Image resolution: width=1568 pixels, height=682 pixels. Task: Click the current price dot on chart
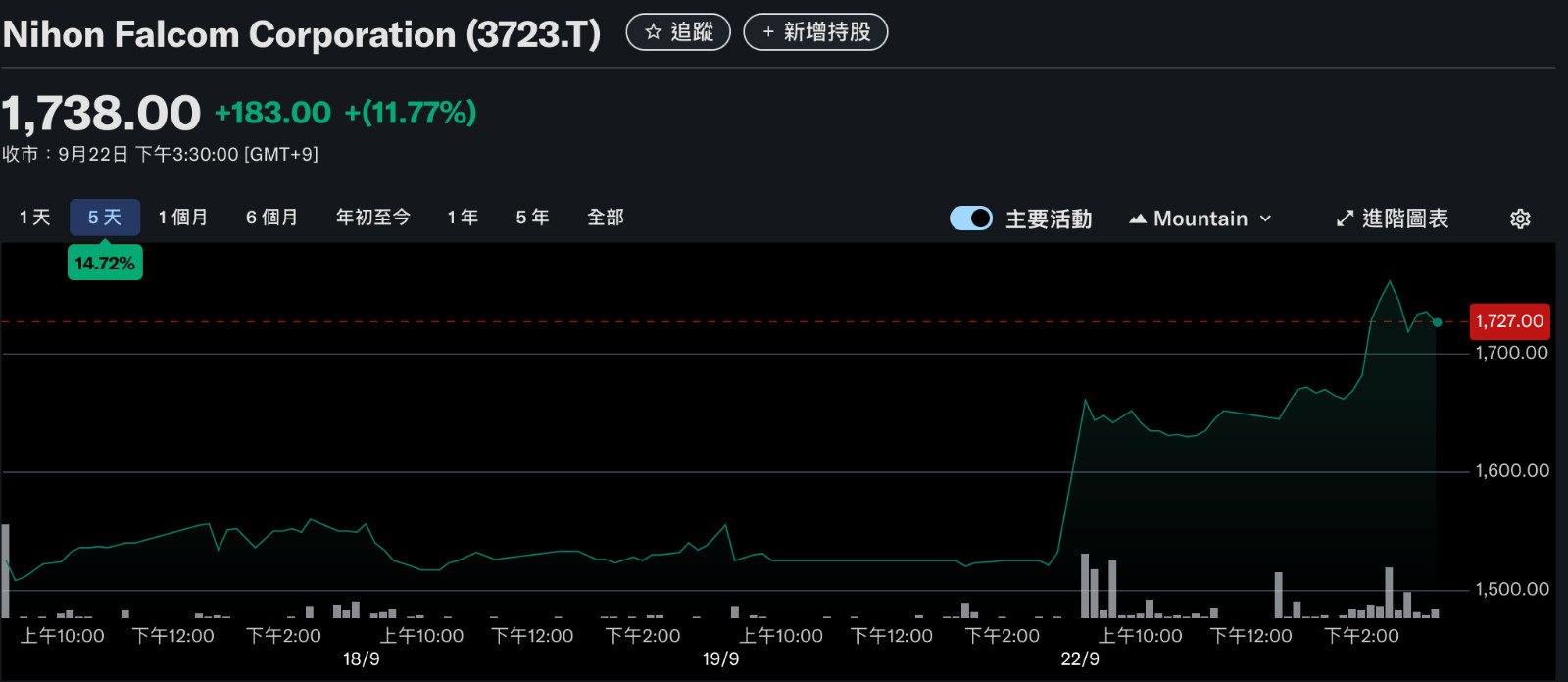point(1437,322)
